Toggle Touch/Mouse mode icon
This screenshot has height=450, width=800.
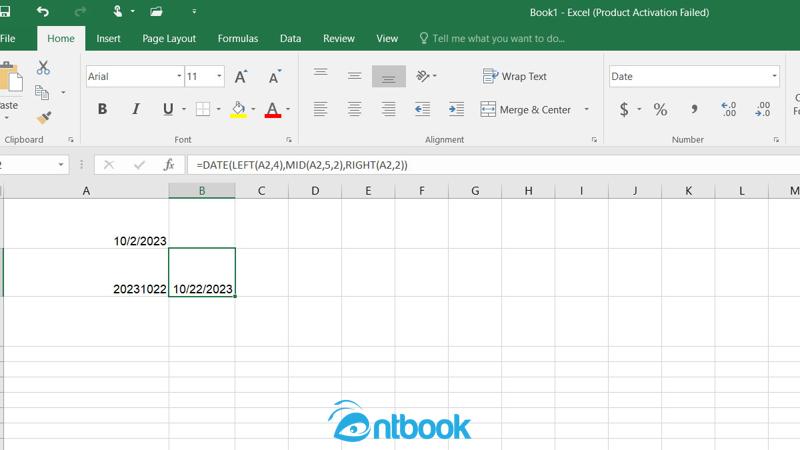click(x=118, y=11)
